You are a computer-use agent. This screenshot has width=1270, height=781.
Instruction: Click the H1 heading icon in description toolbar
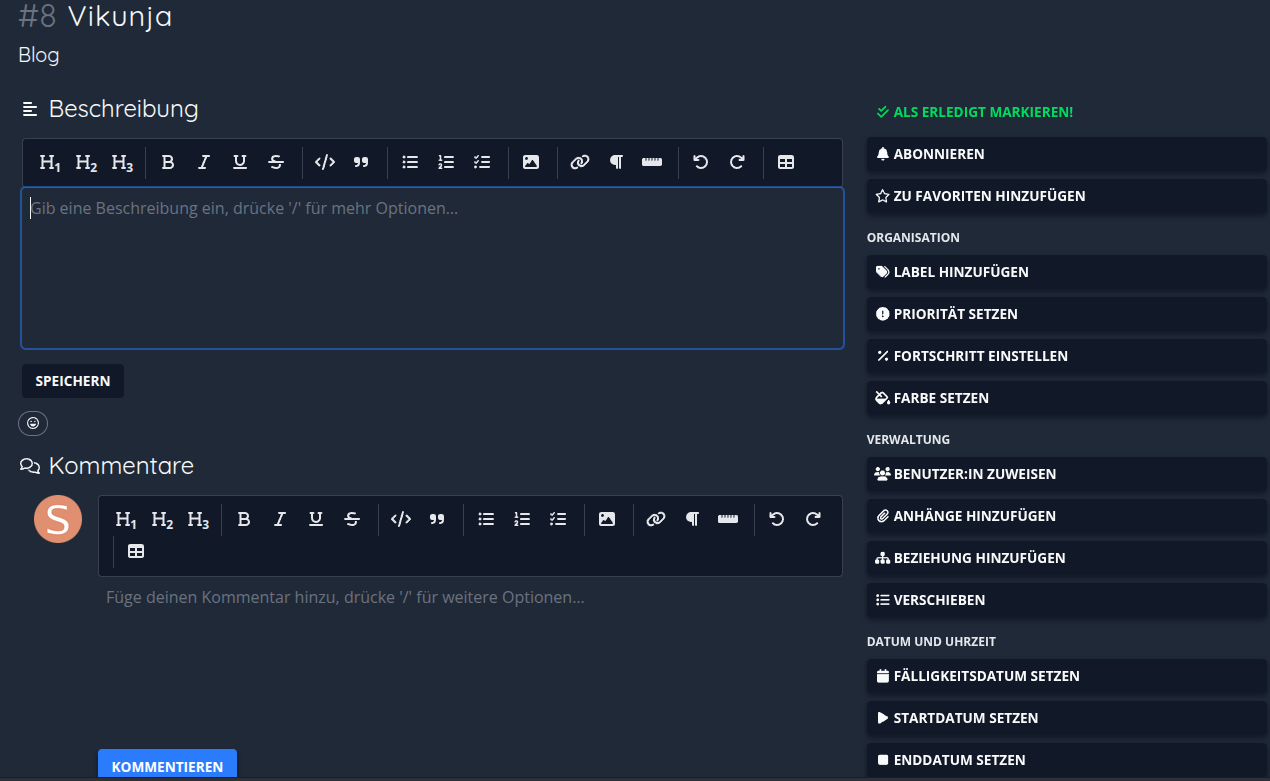[50, 163]
